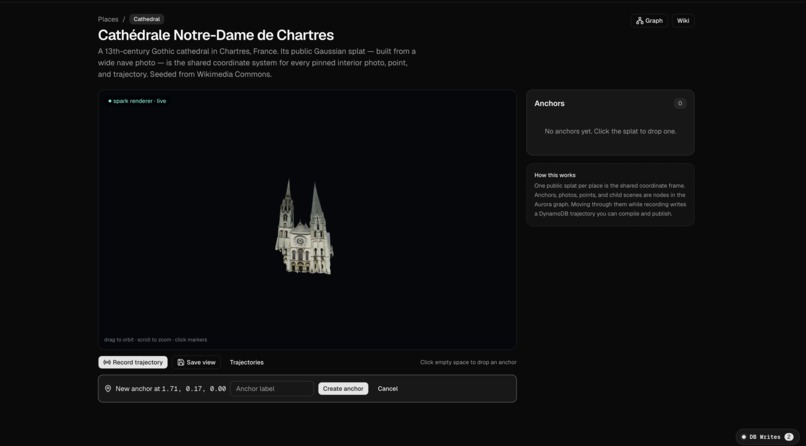The width and height of the screenshot is (806, 446).
Task: Click the Anchors panel heading
Action: (x=549, y=103)
